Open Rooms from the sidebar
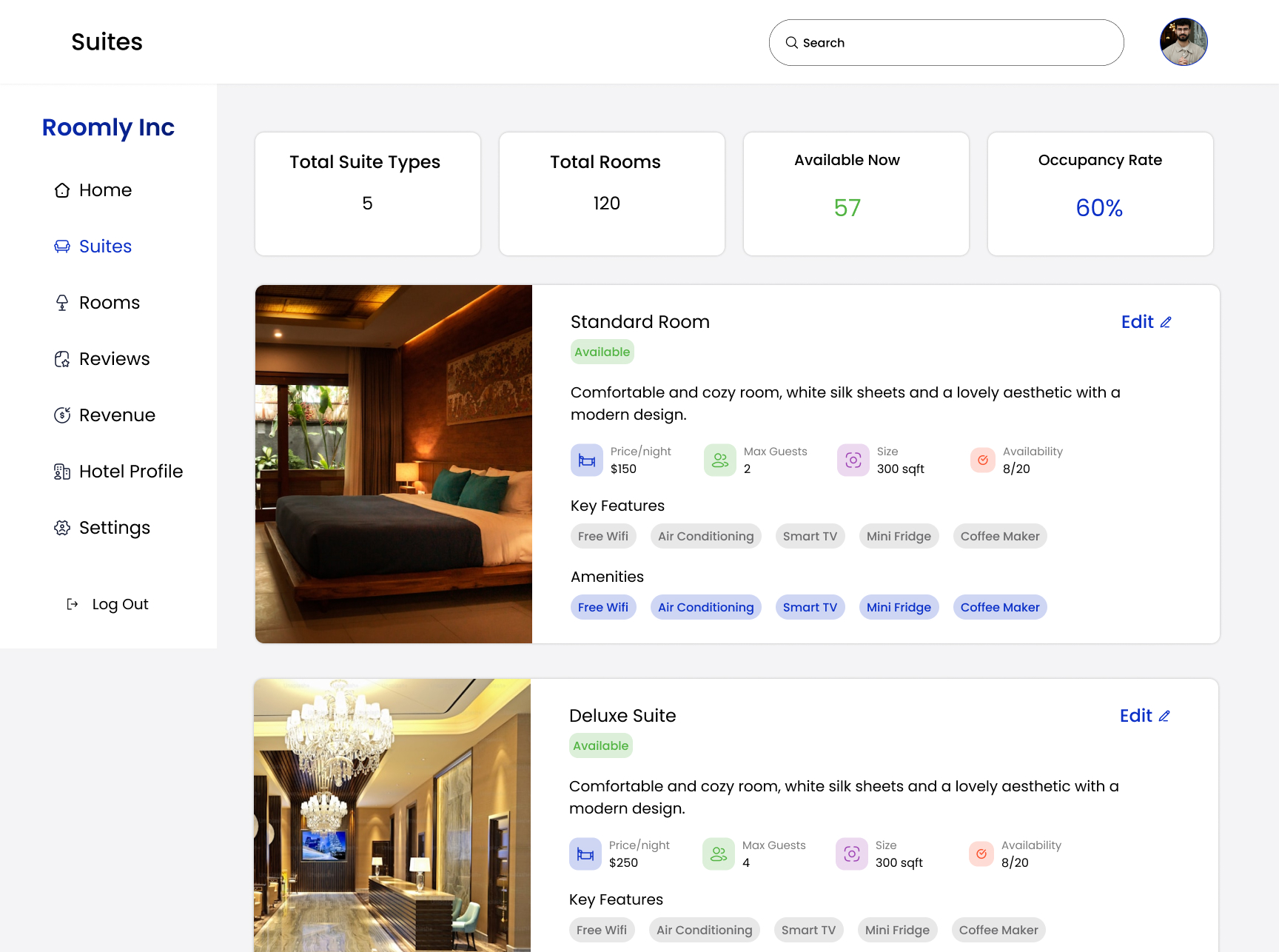Screen dimensions: 1279x952 pos(97,303)
